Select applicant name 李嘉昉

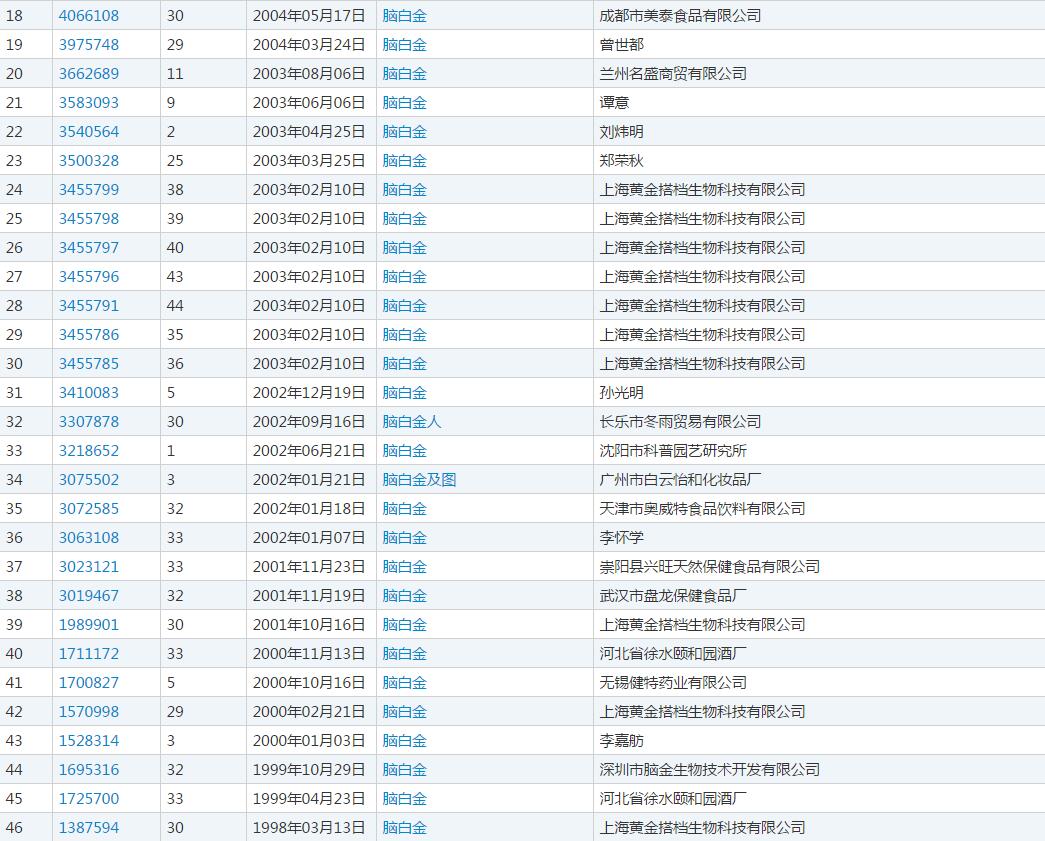point(621,740)
